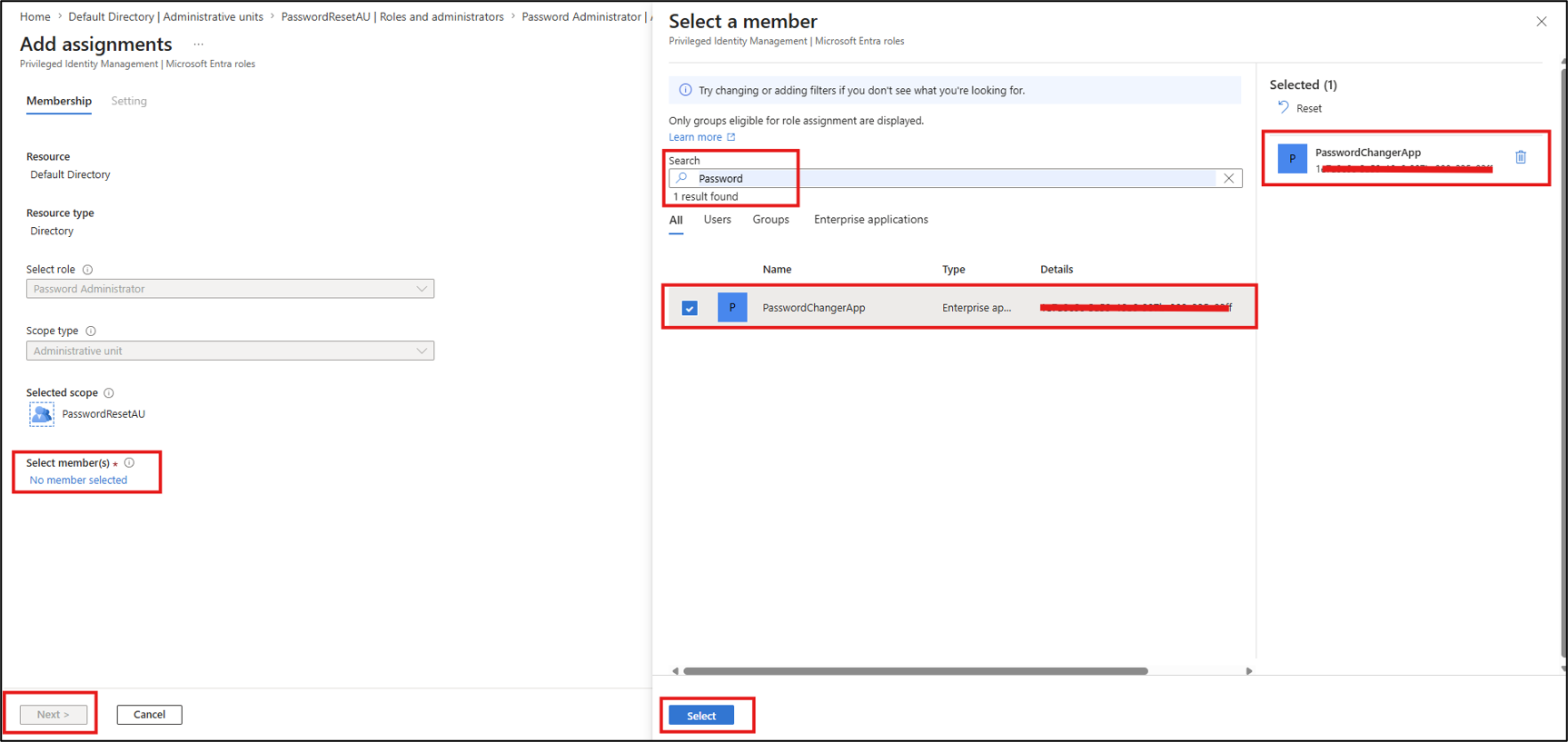Screen dimensions: 1568x742
Task: Open the PasswordResetAU | Roles and administrators breadcrumb
Action: click(x=392, y=16)
